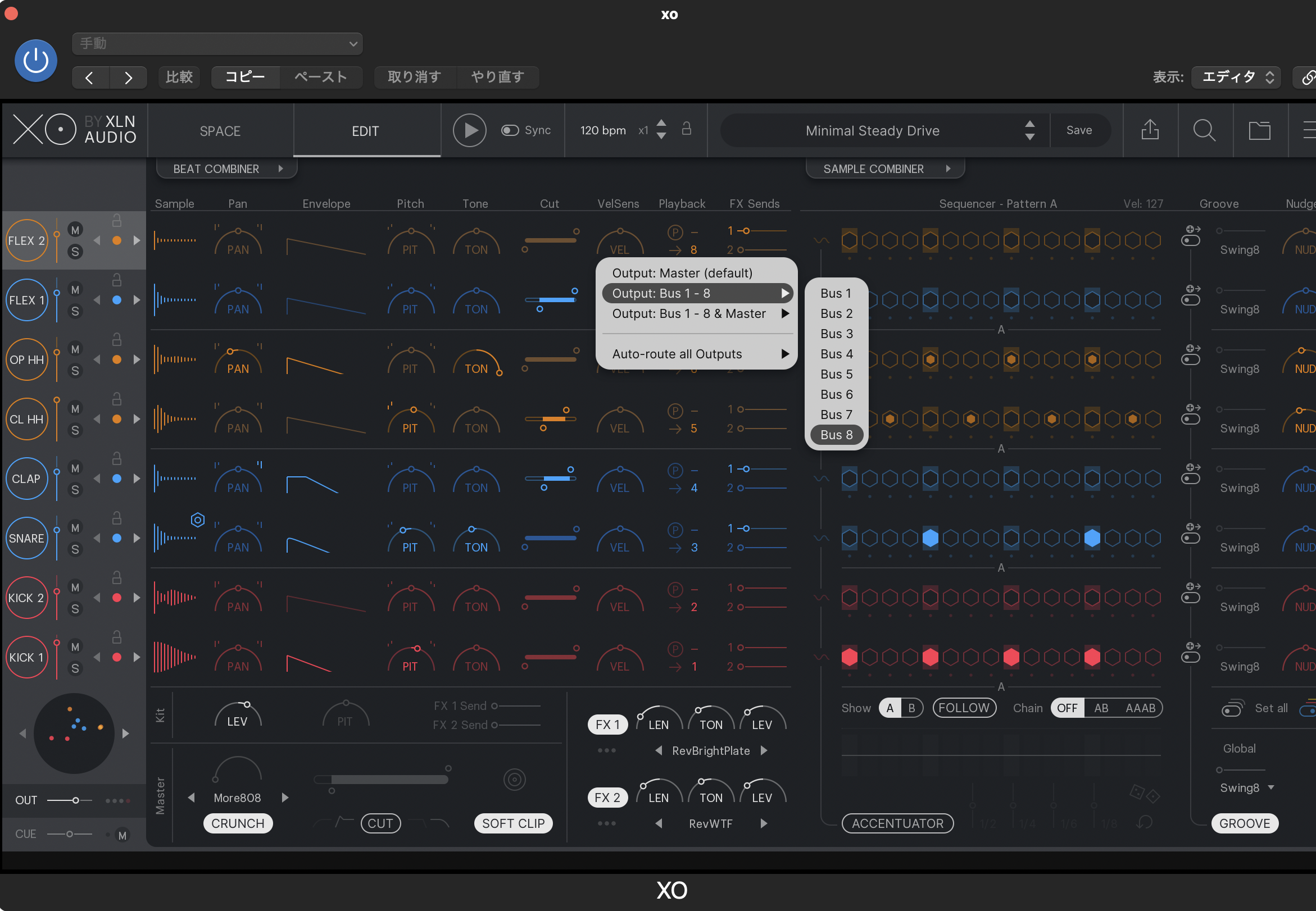The image size is (1316, 911).
Task: Click the FLEX 2 channel lock icon
Action: (116, 220)
